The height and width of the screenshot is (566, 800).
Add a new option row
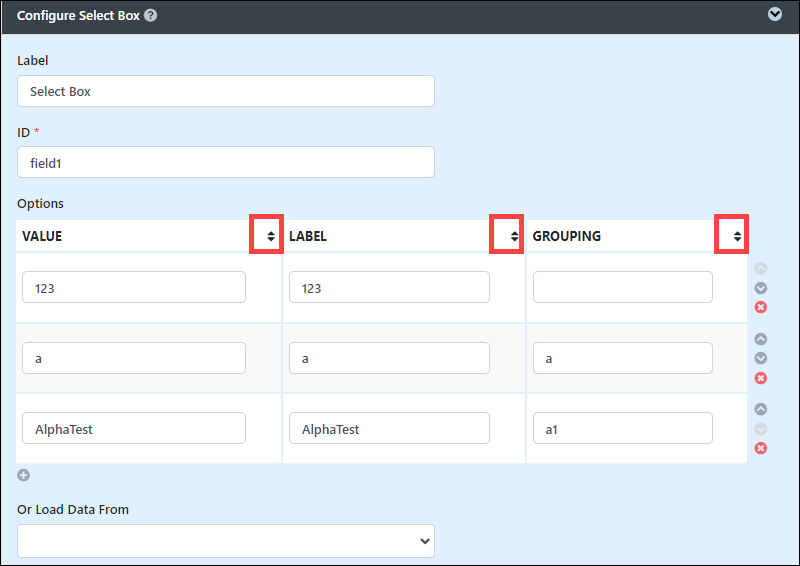point(23,475)
